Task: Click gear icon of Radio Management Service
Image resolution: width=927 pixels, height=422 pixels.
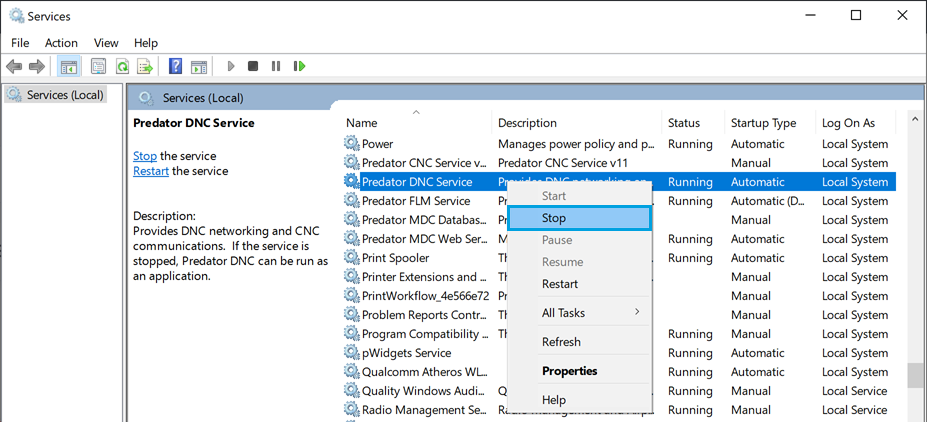Action: (x=352, y=410)
